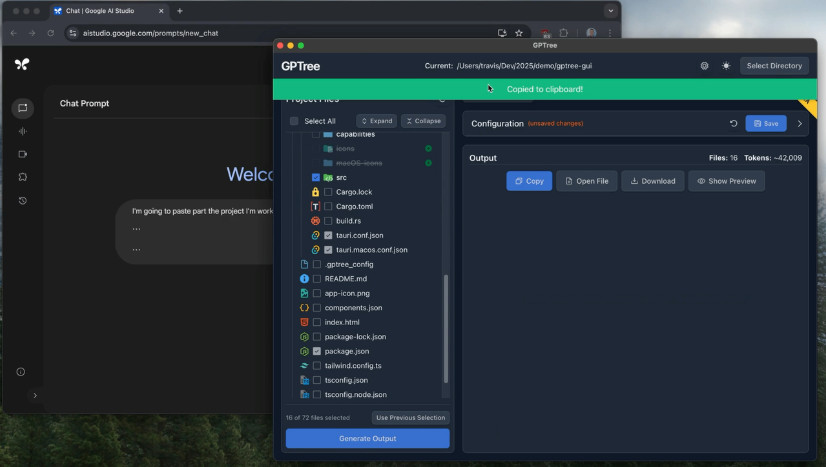Click Use Previous Selection button
Image resolution: width=826 pixels, height=467 pixels.
coord(410,418)
